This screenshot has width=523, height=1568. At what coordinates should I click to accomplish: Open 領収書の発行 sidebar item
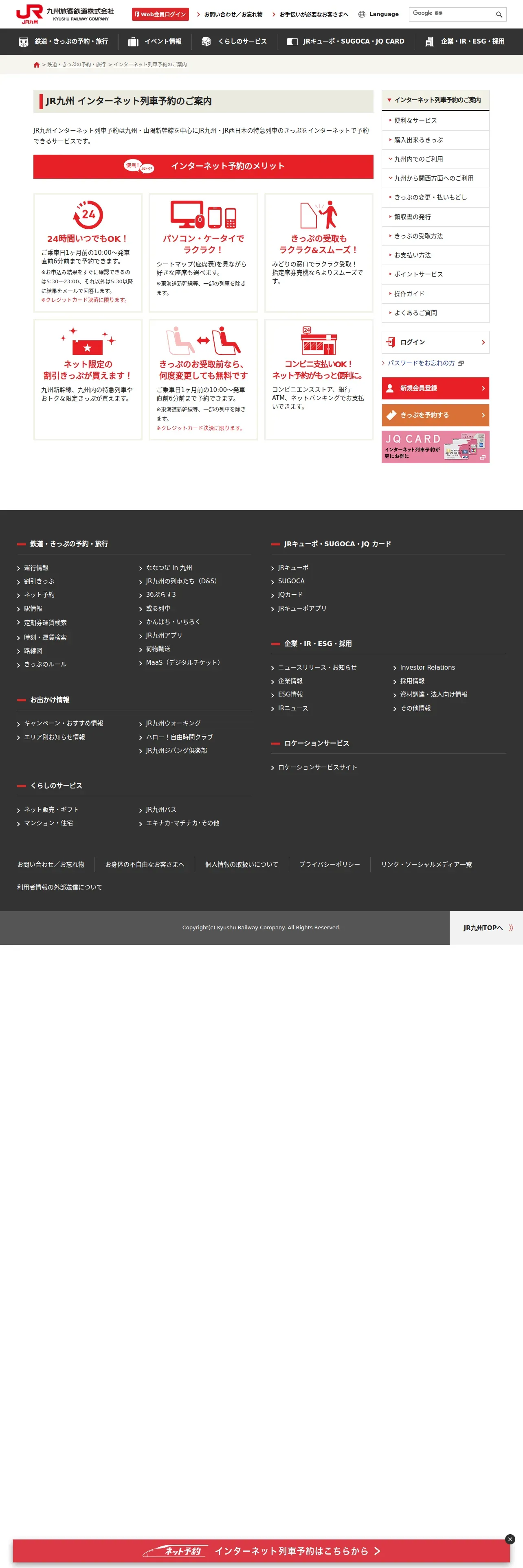tap(435, 217)
